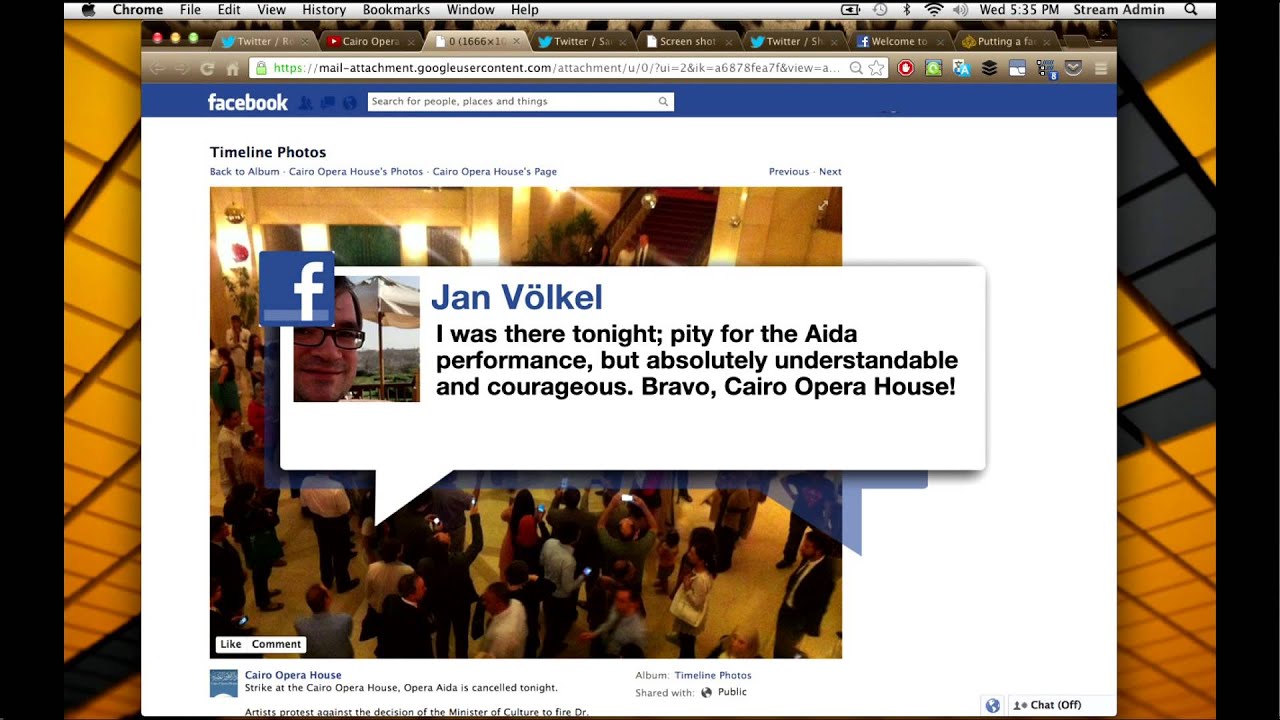Expand the photo to fullscreen
1280x720 pixels.
[823, 205]
